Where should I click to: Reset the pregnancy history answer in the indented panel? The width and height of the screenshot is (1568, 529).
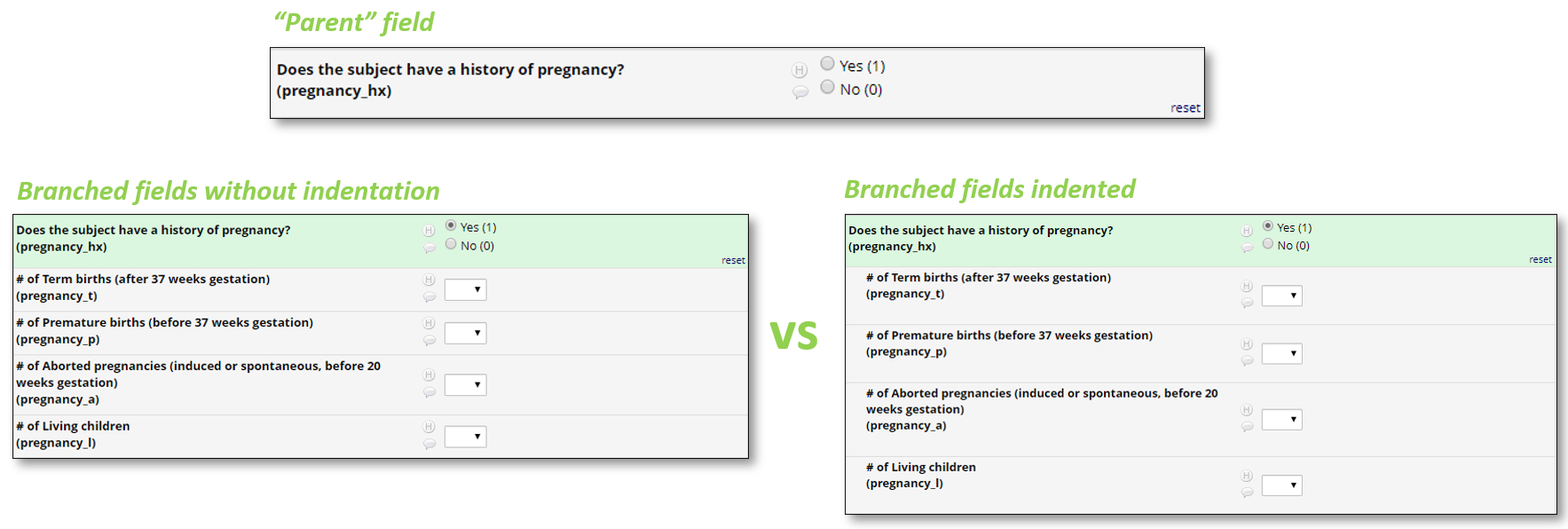[1540, 260]
